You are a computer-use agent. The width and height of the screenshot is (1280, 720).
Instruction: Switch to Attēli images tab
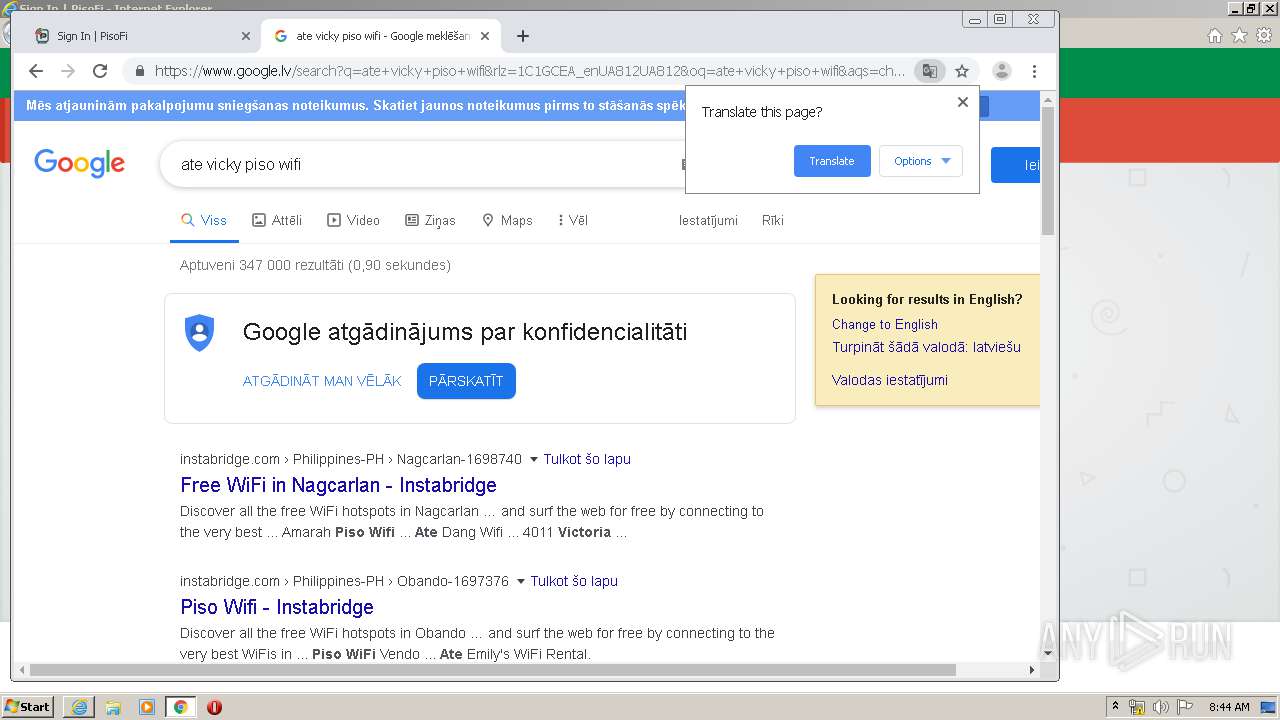277,220
